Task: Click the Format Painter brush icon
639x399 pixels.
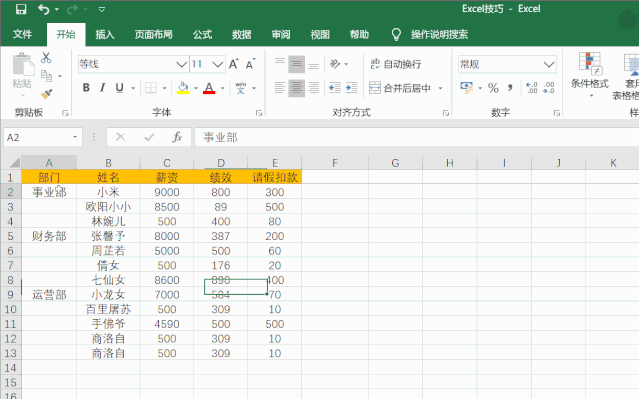Action: point(46,94)
